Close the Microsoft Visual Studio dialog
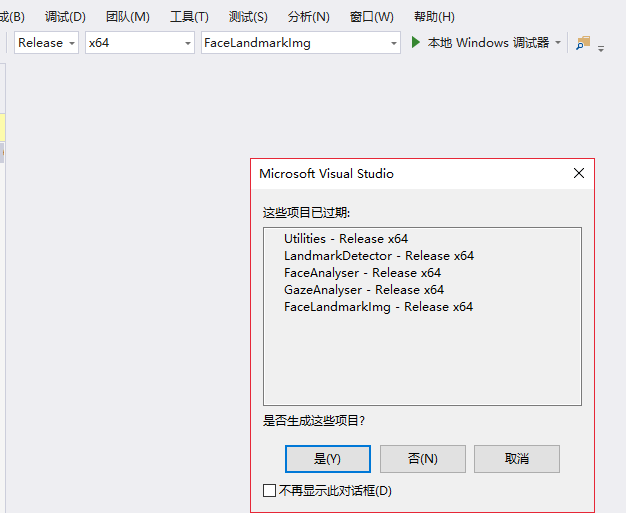 point(578,173)
